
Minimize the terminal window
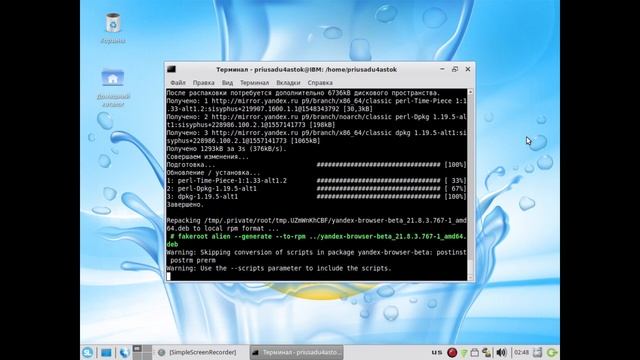tap(442, 69)
